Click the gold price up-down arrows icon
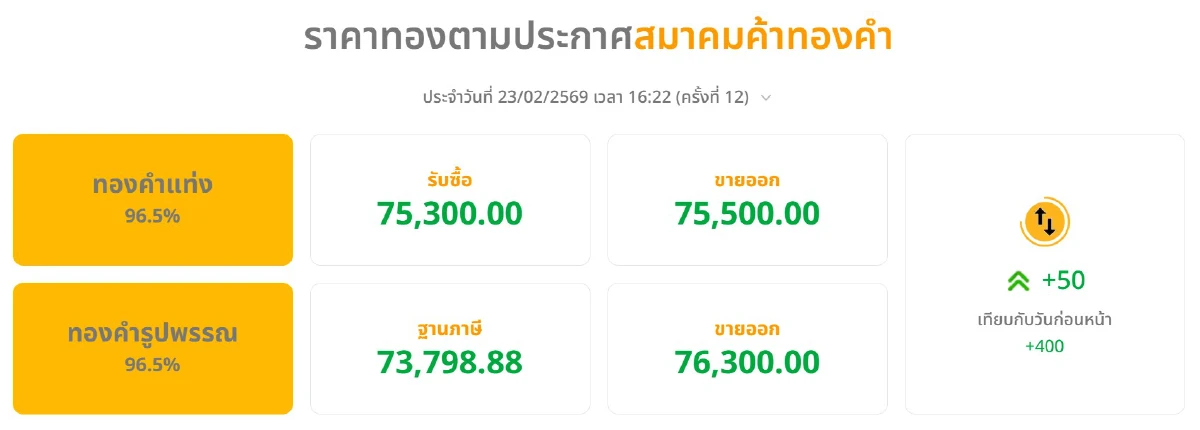This screenshot has height=430, width=1200. pos(1044,221)
